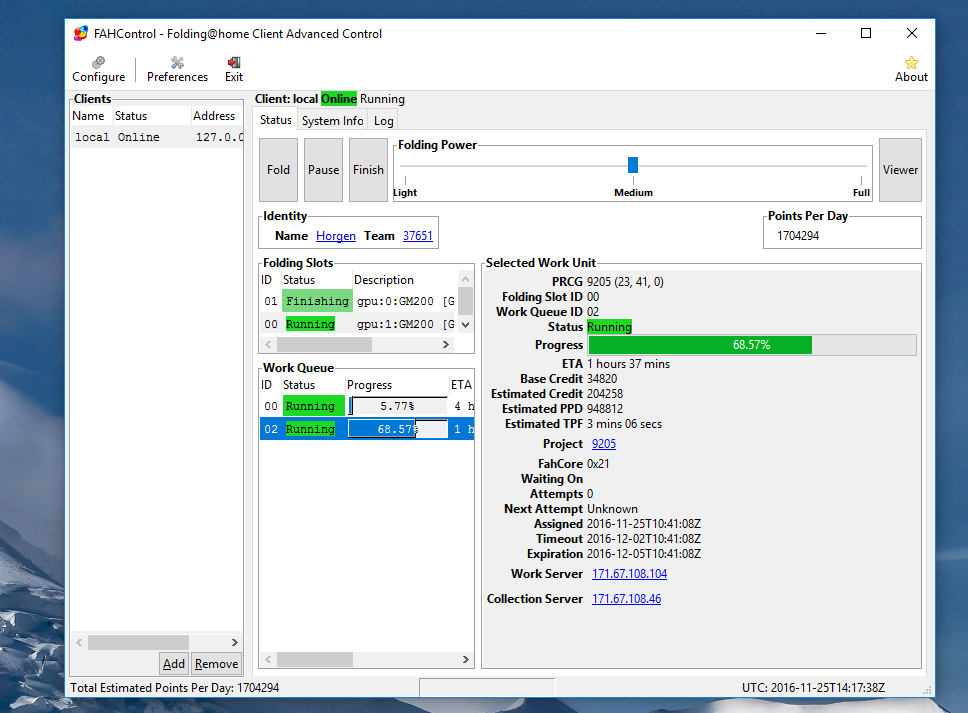The height and width of the screenshot is (713, 968).
Task: Click the Folding Slots Description column header
Action: coord(404,280)
